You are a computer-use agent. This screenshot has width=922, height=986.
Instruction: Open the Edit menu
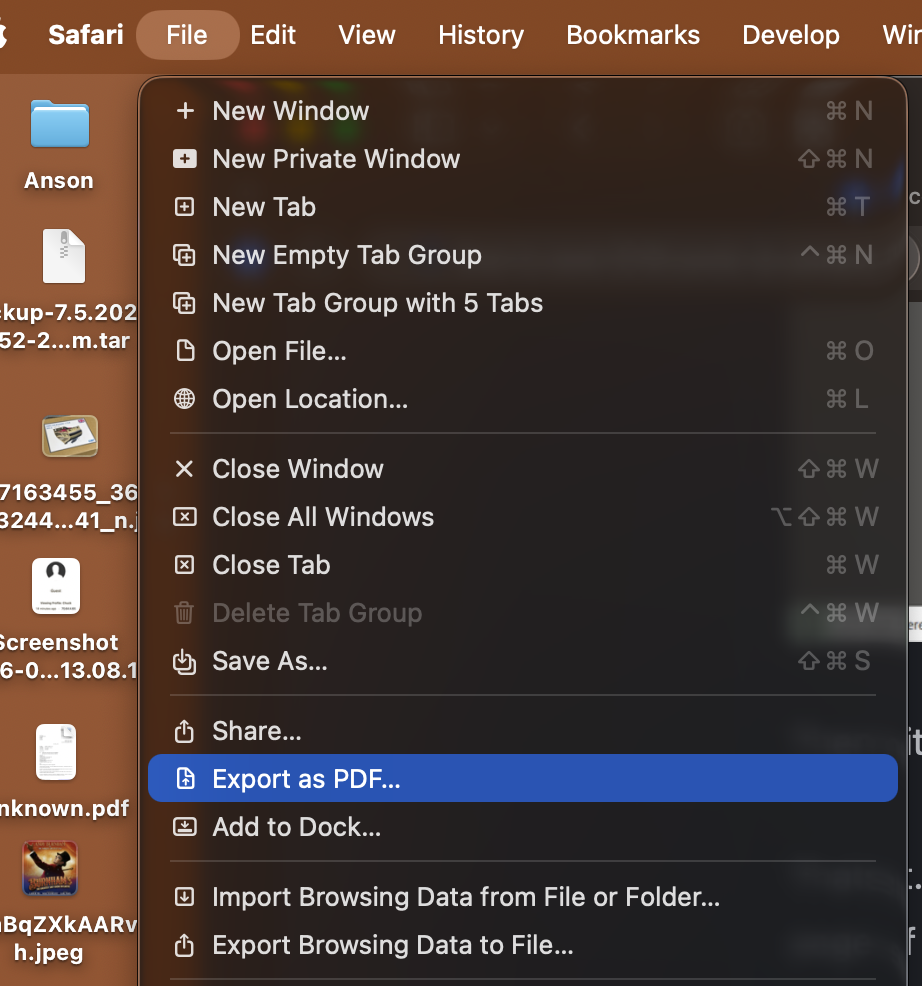tap(273, 35)
